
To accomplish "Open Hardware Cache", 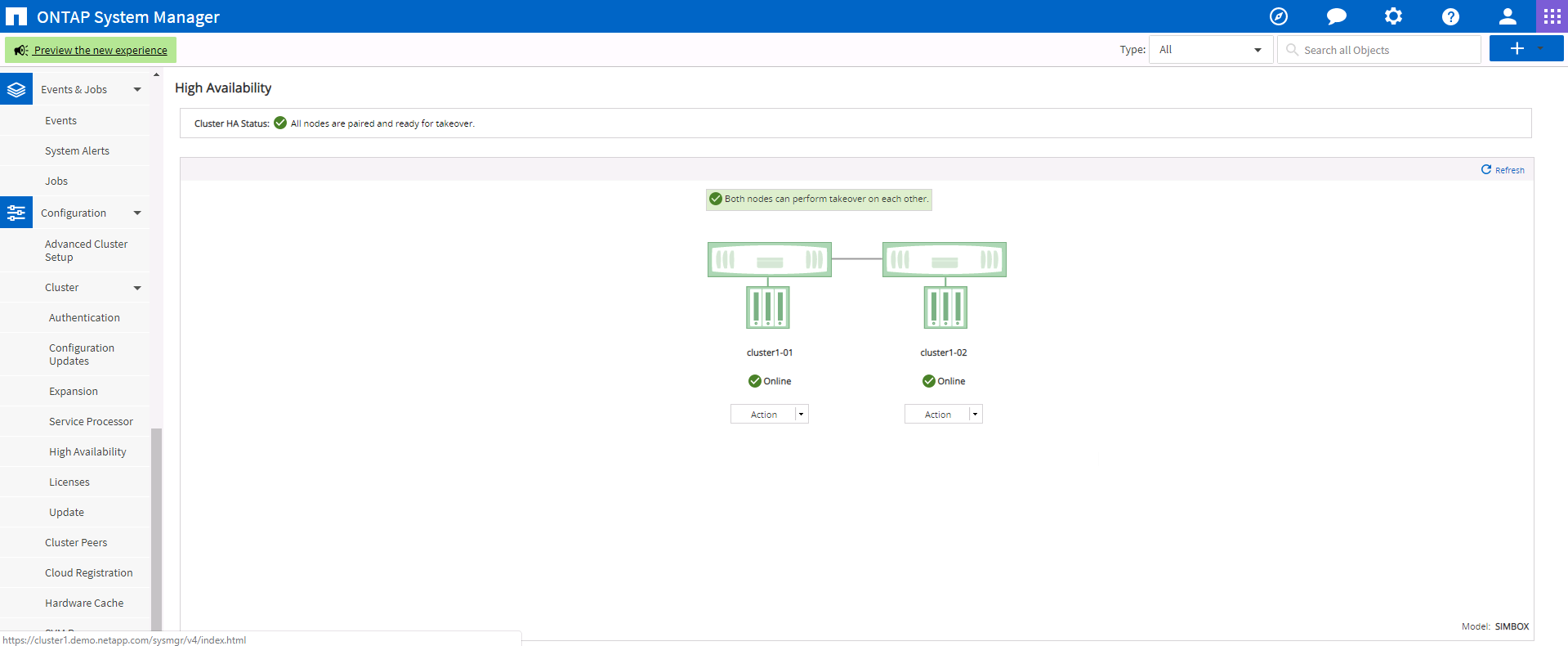I will coord(84,603).
